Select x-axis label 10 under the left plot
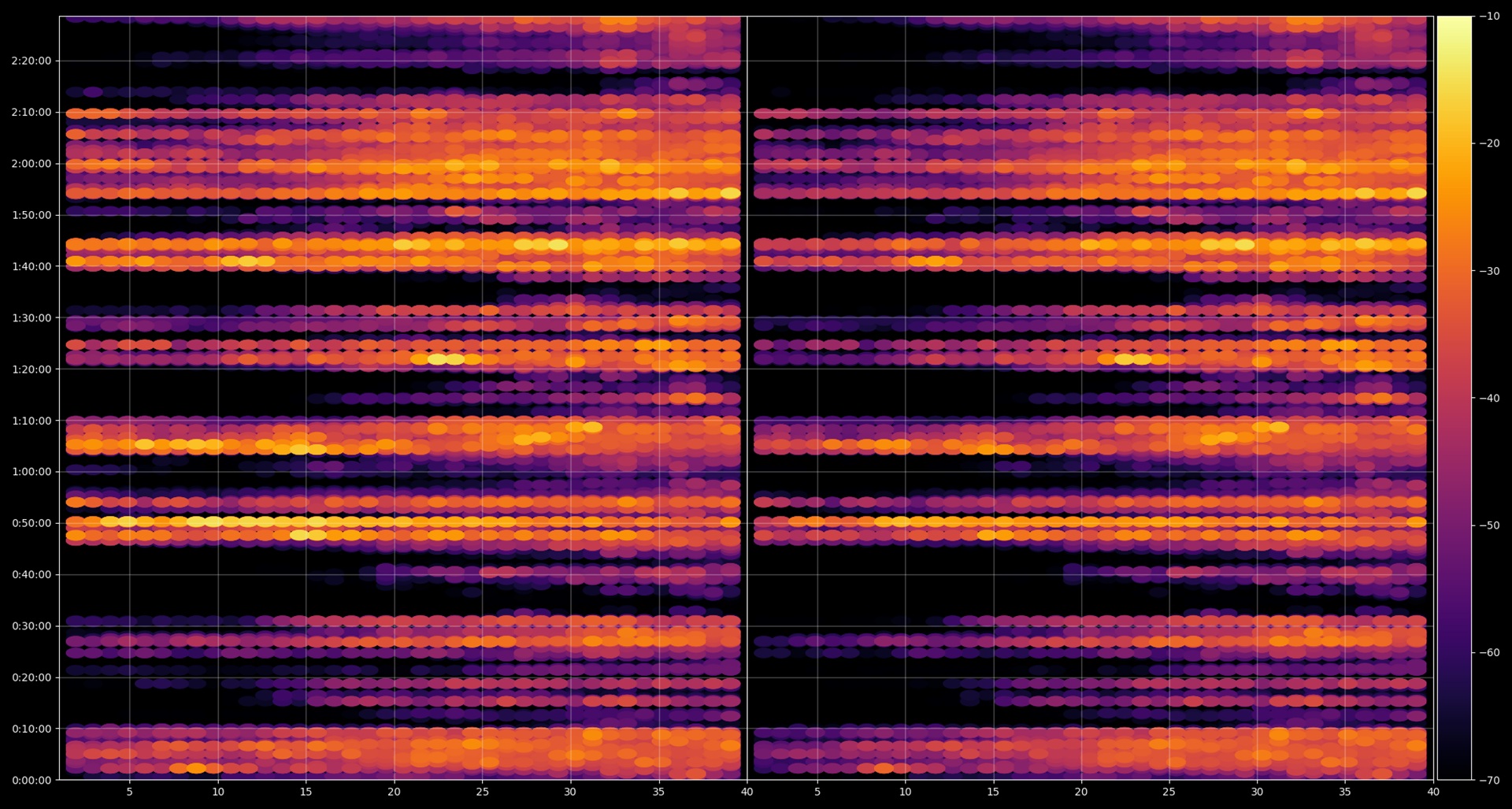This screenshot has height=809, width=1512. 218,792
